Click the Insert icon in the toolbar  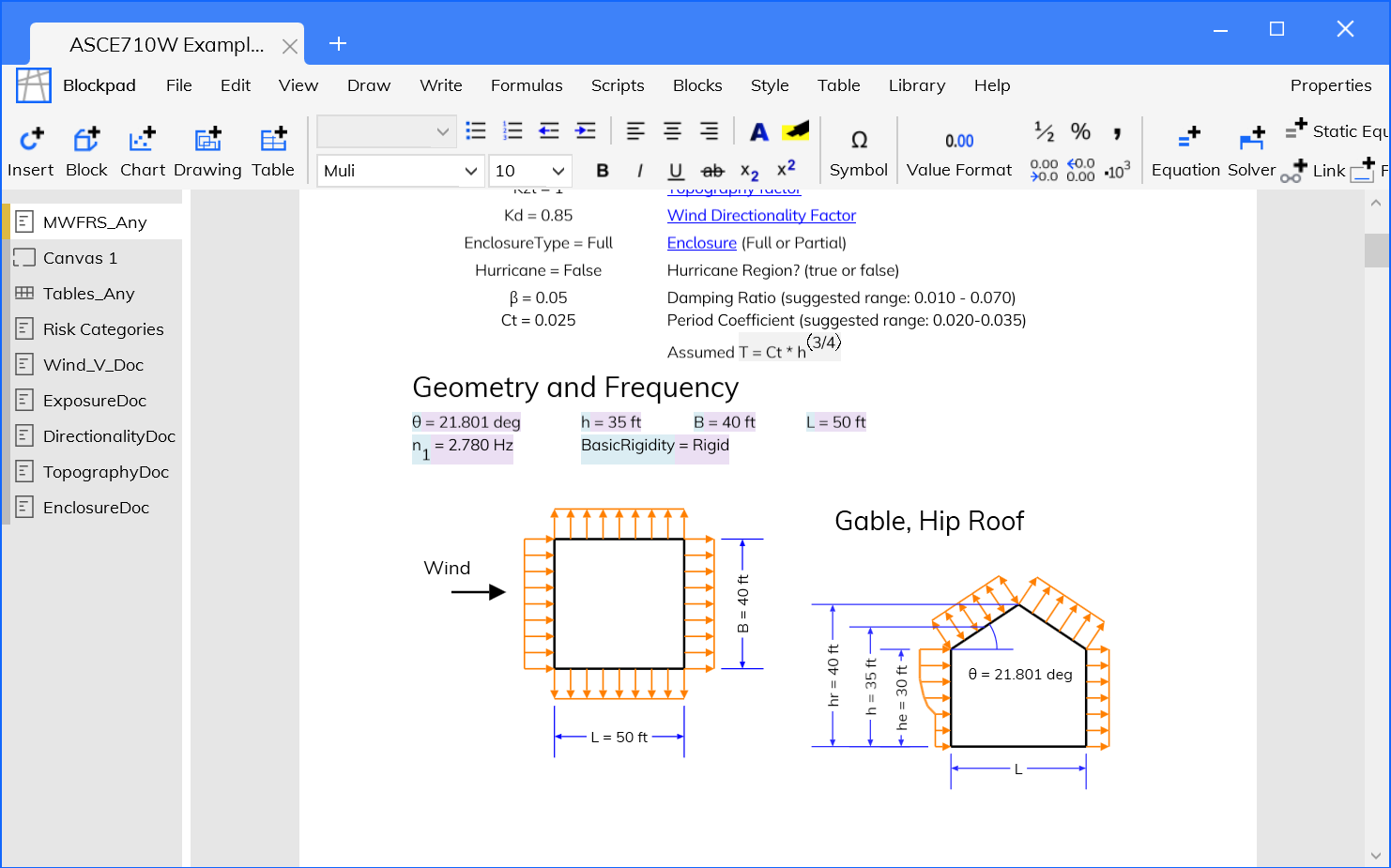click(x=31, y=141)
